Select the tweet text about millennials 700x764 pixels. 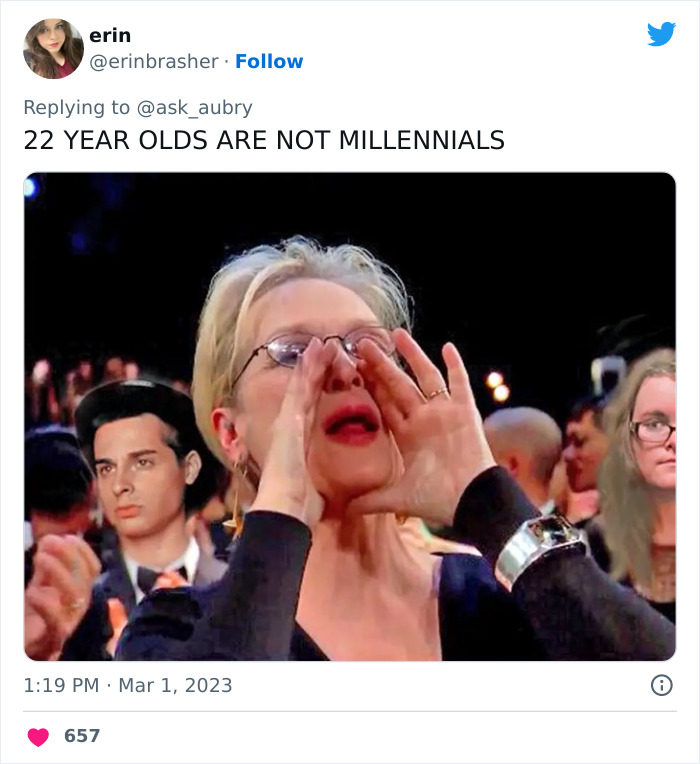(264, 140)
